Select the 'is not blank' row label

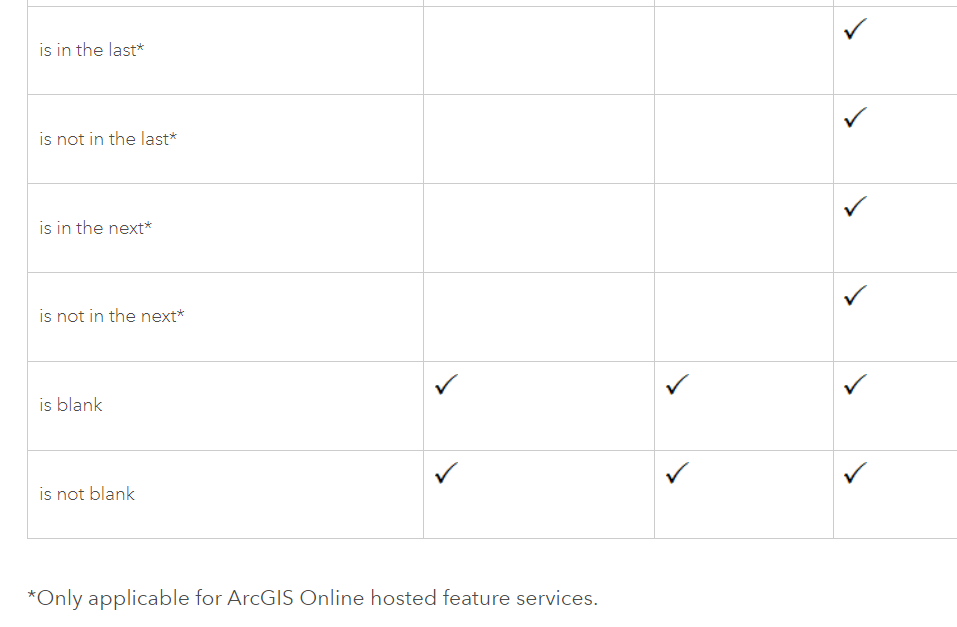[x=87, y=494]
